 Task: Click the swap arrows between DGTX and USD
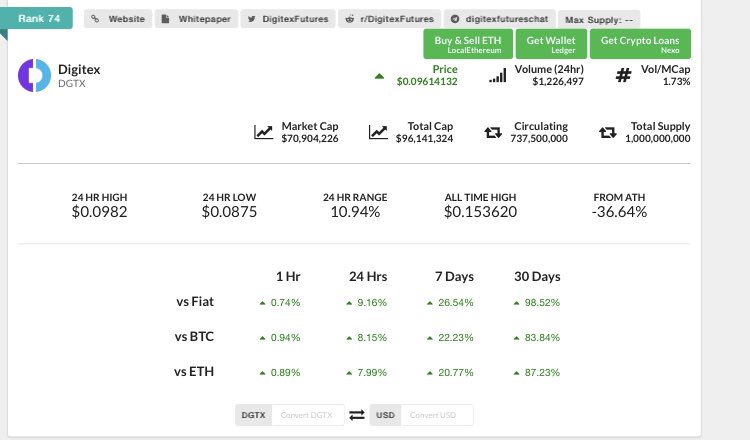point(357,415)
